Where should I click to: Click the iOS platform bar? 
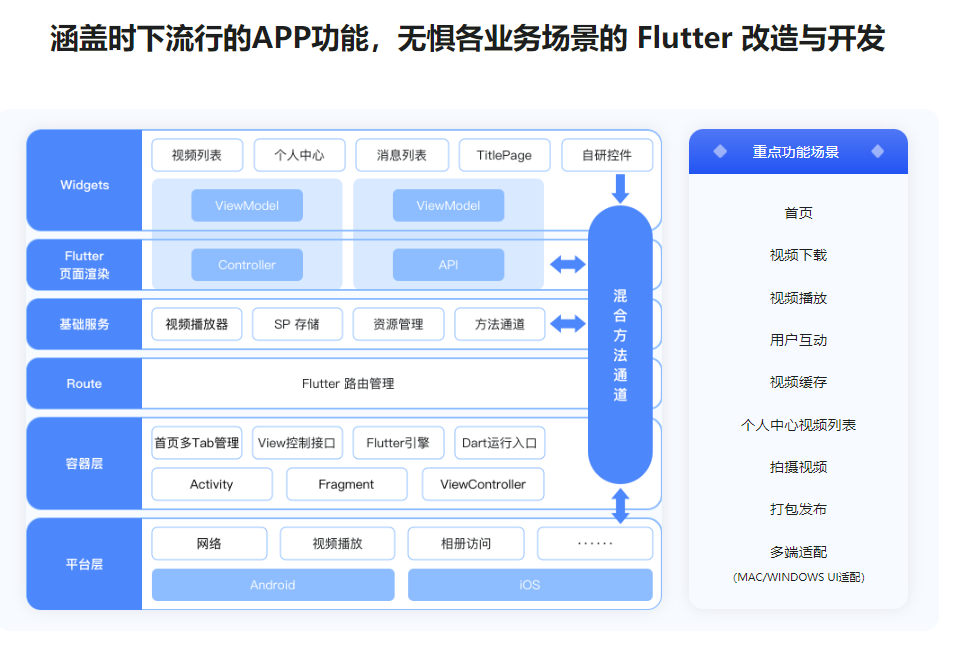click(x=530, y=585)
